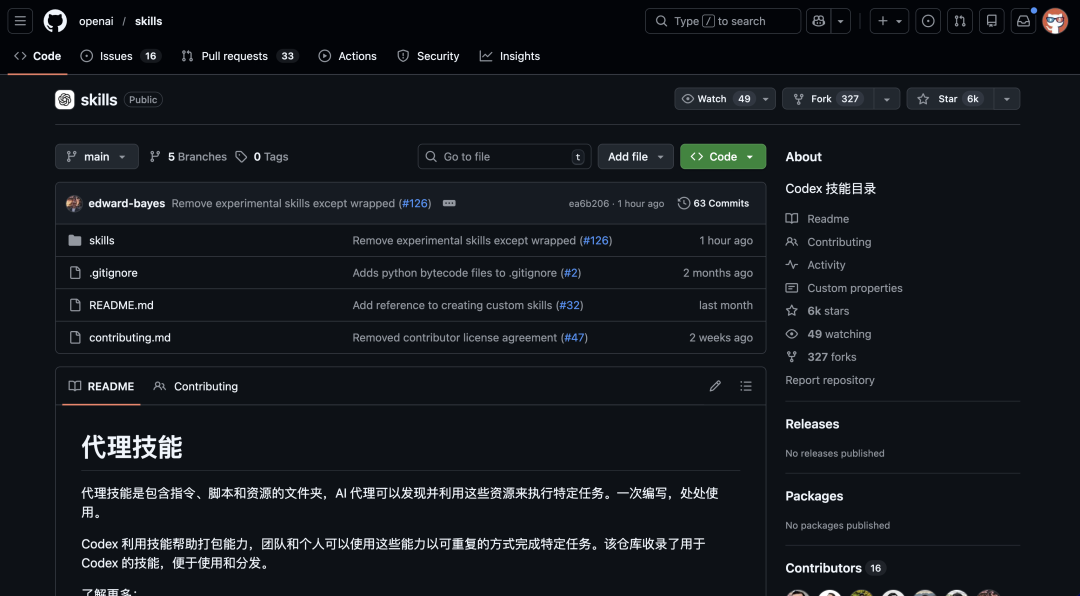Click the contributing.md file icon
The image size is (1080, 596).
tap(75, 338)
